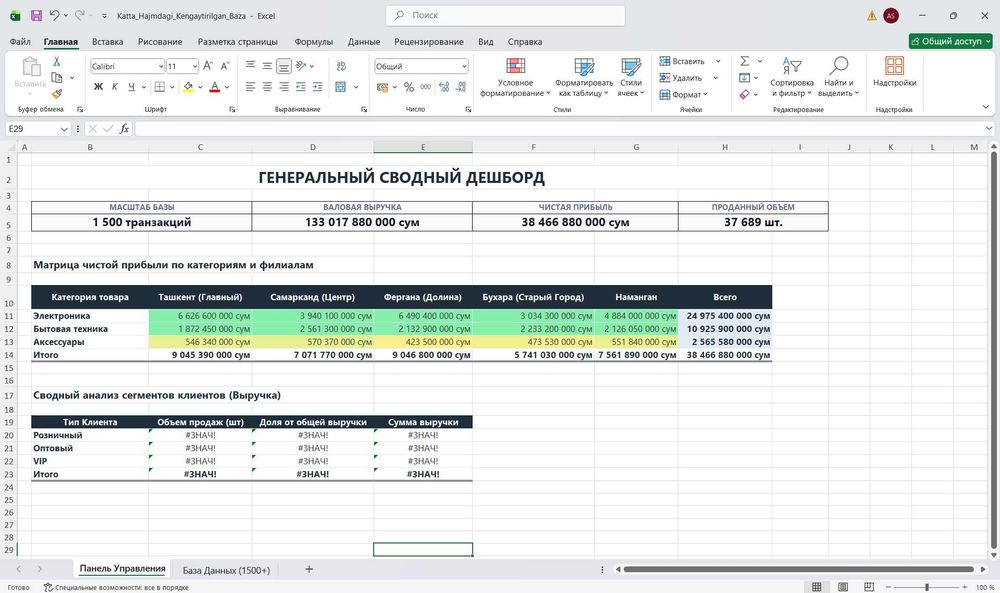Apply percent style with % icon
1000x593 pixels.
click(x=409, y=87)
